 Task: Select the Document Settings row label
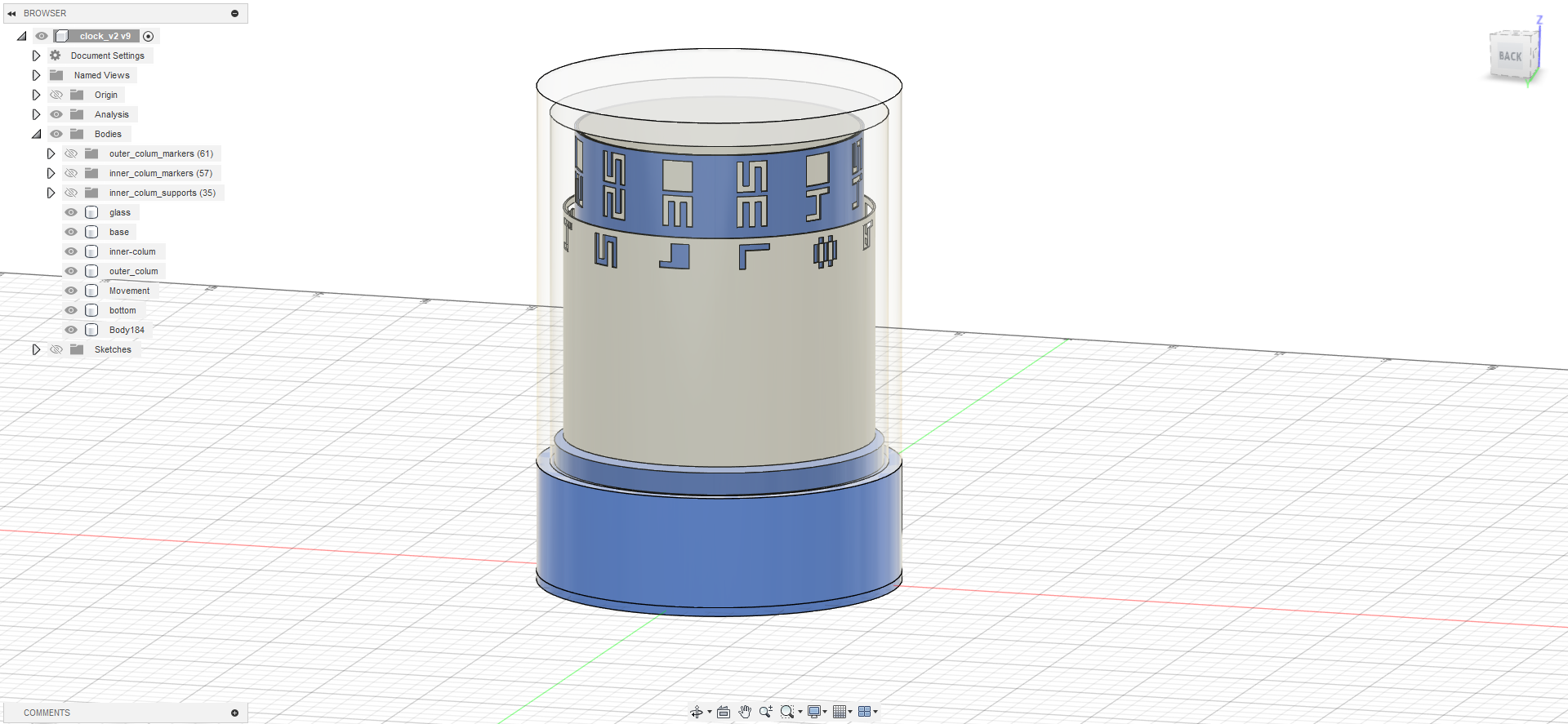[x=107, y=56]
